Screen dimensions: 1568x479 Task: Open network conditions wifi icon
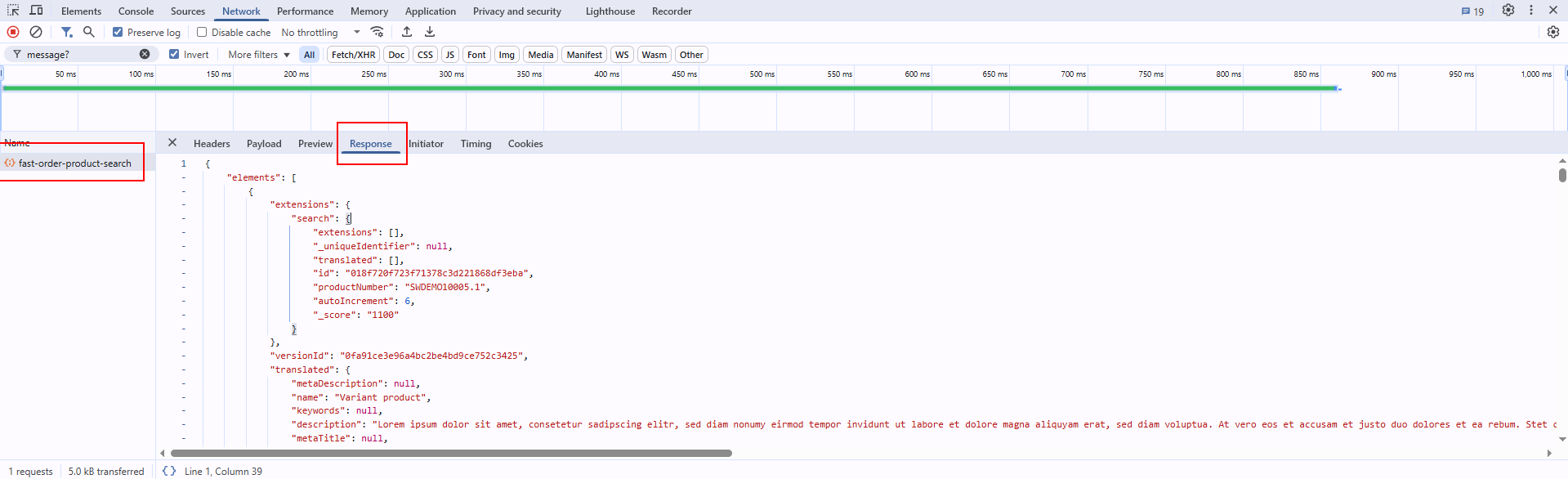[x=377, y=32]
